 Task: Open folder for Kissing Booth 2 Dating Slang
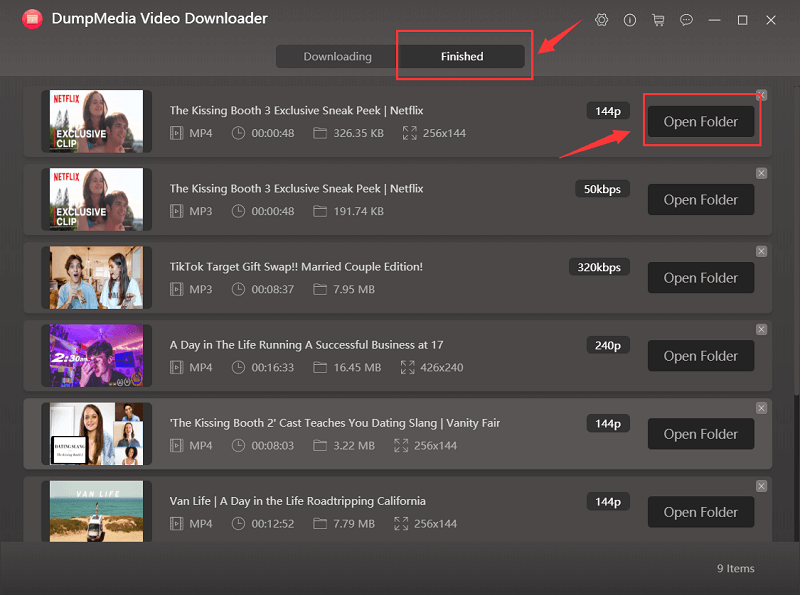[x=700, y=434]
